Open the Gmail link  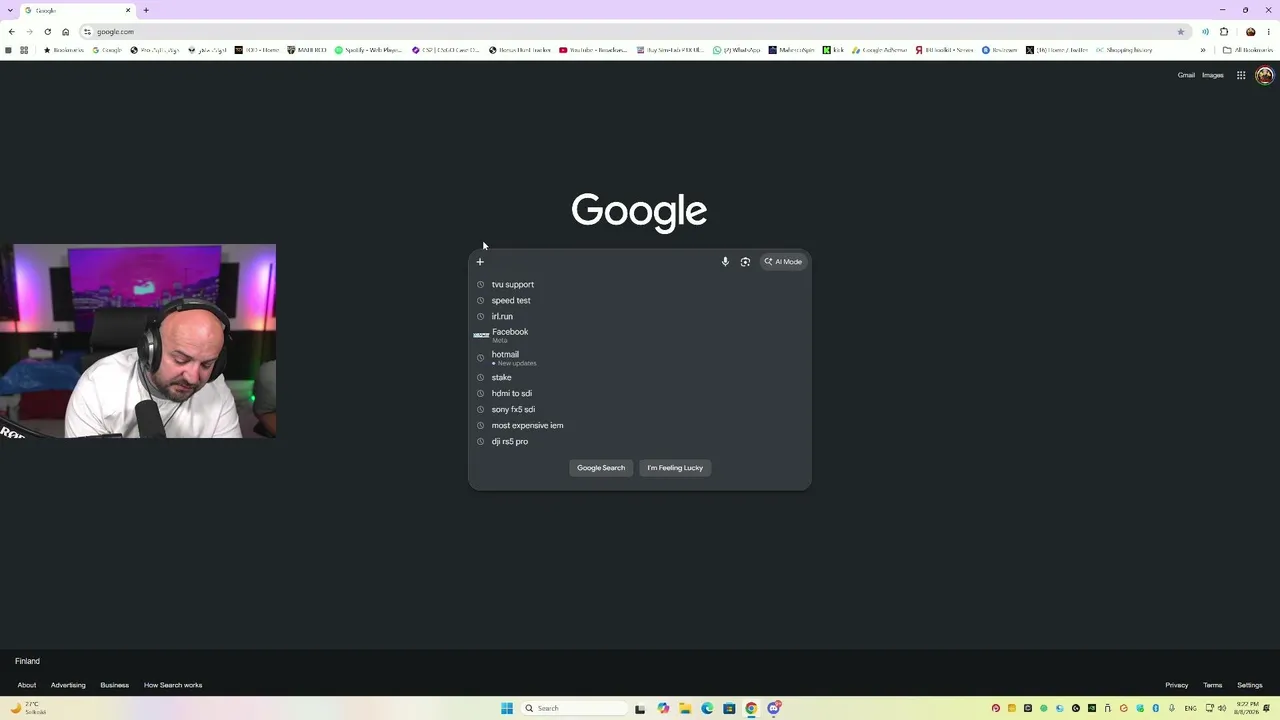coord(1186,75)
